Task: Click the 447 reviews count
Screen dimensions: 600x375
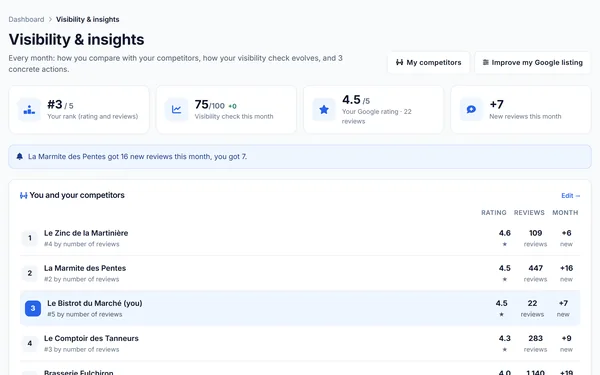Action: [x=535, y=268]
